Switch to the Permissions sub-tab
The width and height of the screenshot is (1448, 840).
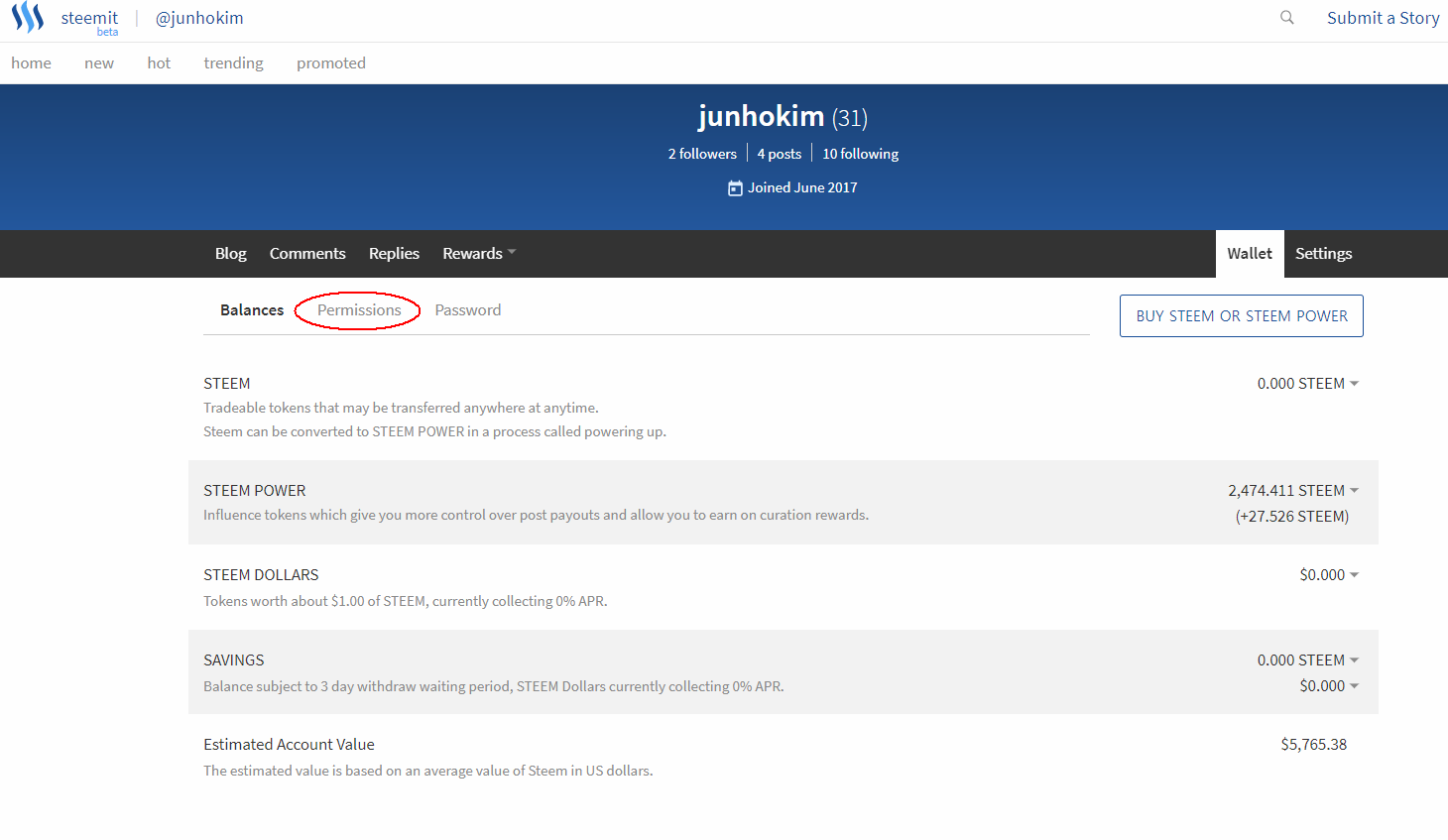[359, 310]
